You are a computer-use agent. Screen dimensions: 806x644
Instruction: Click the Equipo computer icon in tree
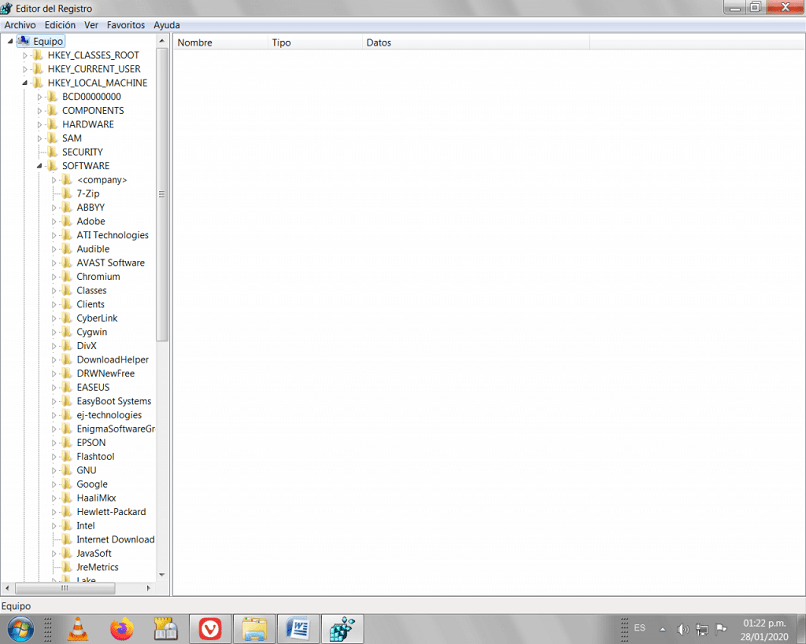pos(23,41)
